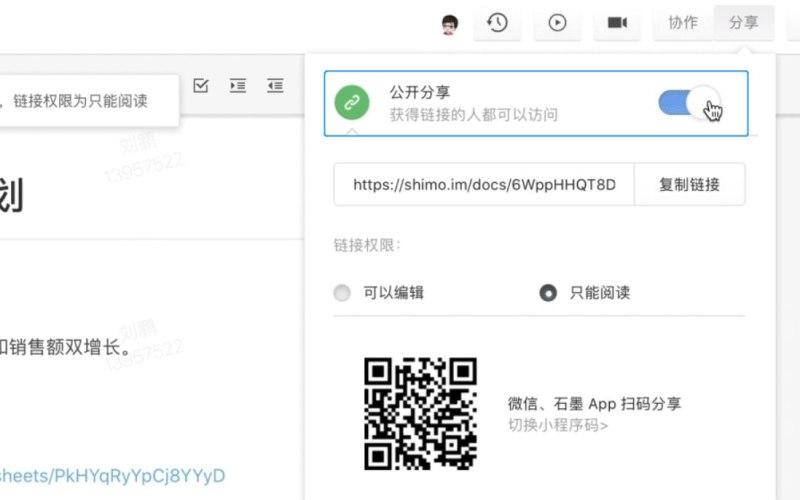The height and width of the screenshot is (500, 800).
Task: Open the sheets link in the document
Action: click(112, 476)
